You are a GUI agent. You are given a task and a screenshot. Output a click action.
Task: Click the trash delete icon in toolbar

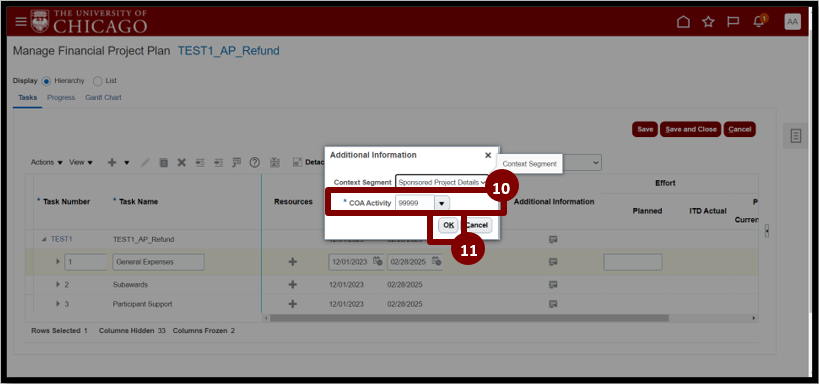click(163, 162)
